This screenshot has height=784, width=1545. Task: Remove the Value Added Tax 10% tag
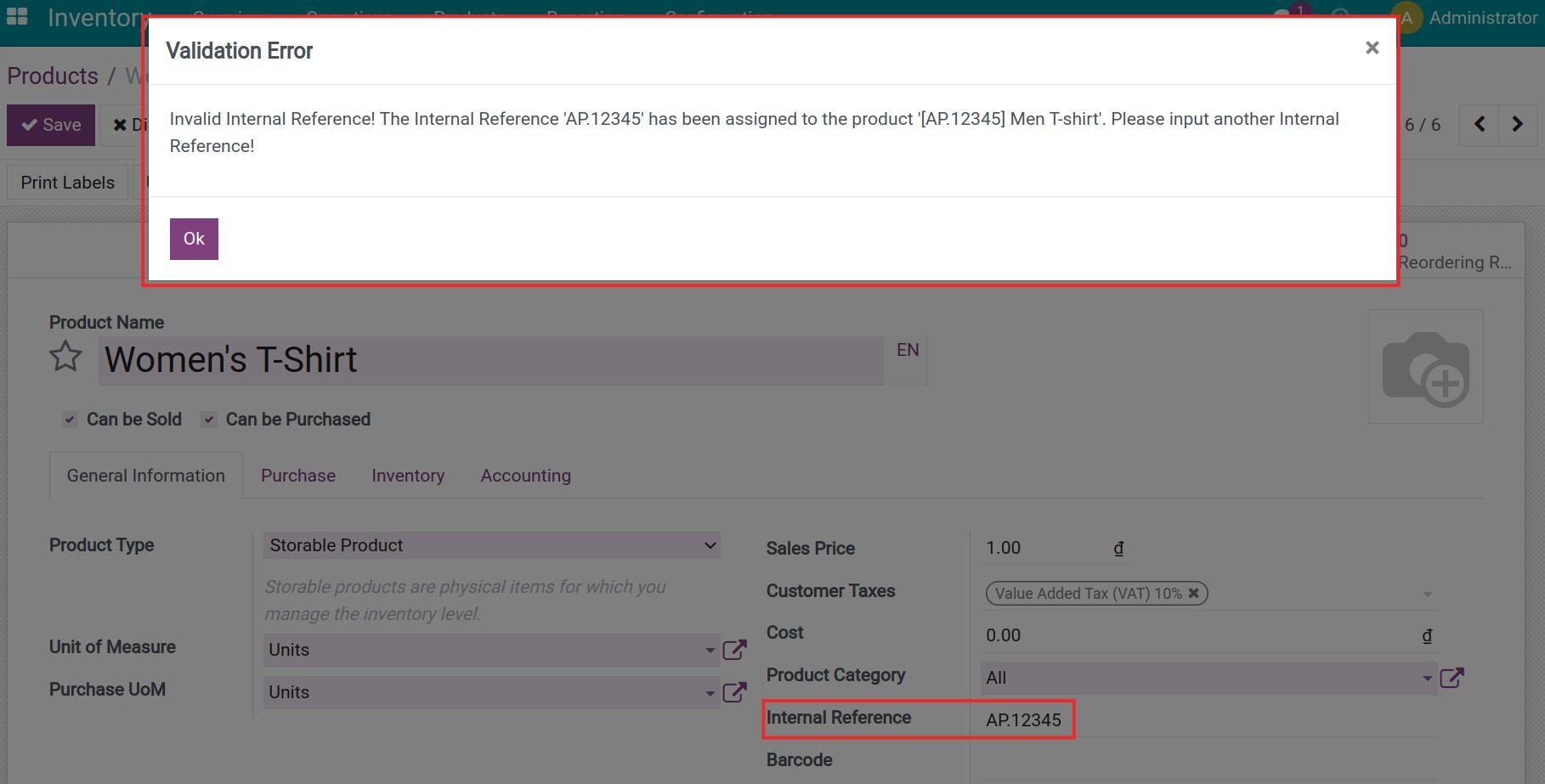point(1194,593)
